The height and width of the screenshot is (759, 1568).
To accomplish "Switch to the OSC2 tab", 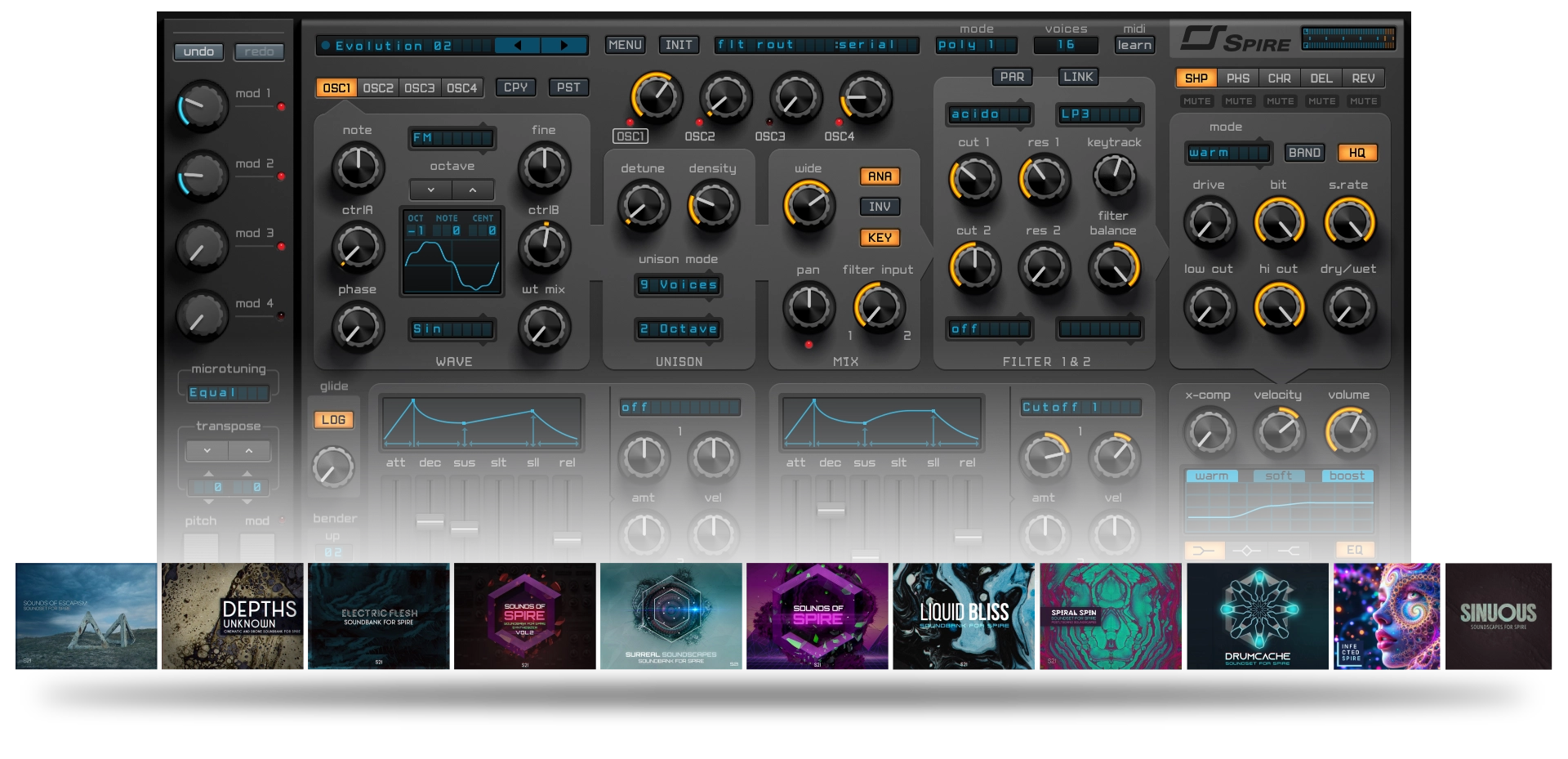I will coord(378,88).
